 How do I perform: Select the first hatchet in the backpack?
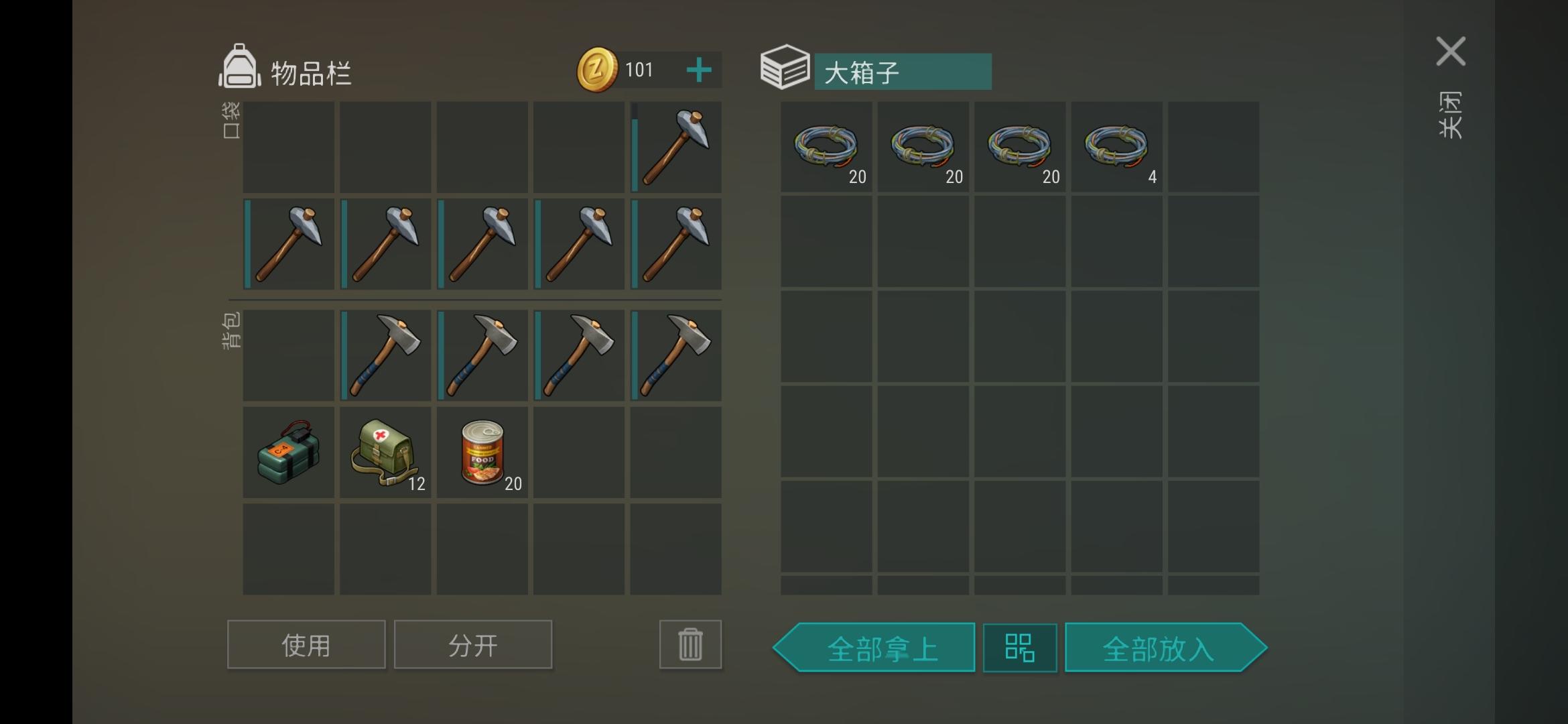pyautogui.click(x=385, y=355)
